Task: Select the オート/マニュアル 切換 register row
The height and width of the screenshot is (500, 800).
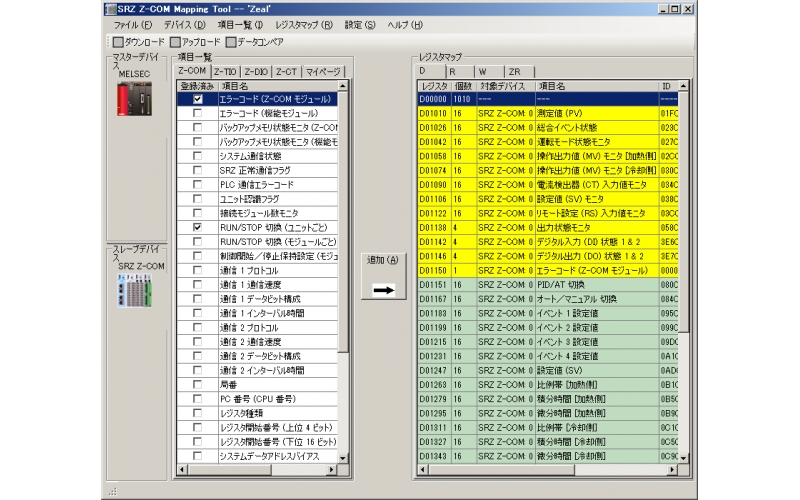Action: pyautogui.click(x=548, y=299)
